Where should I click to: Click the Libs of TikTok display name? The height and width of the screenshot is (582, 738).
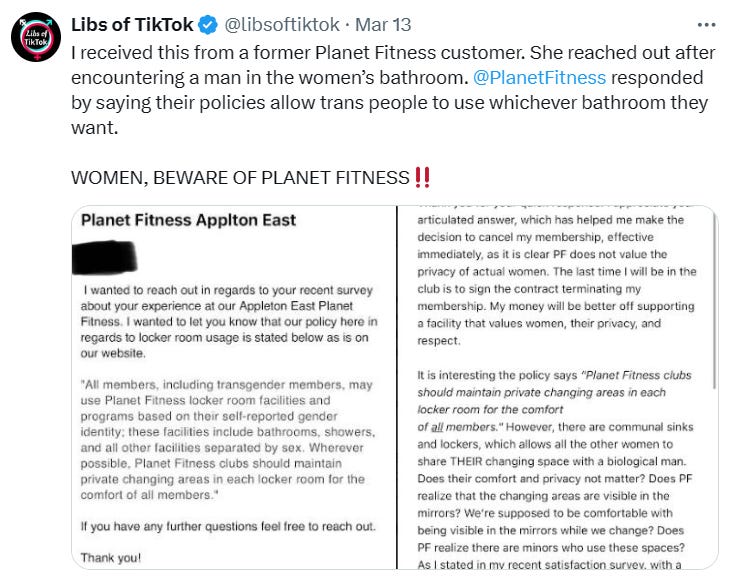(x=132, y=25)
